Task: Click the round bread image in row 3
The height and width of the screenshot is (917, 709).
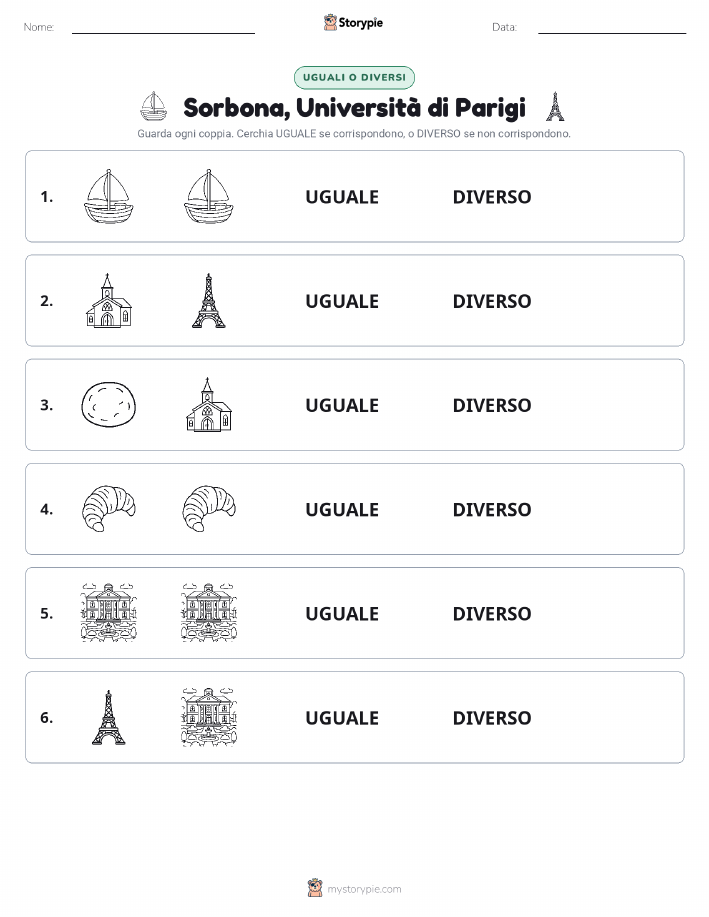Action: point(109,405)
